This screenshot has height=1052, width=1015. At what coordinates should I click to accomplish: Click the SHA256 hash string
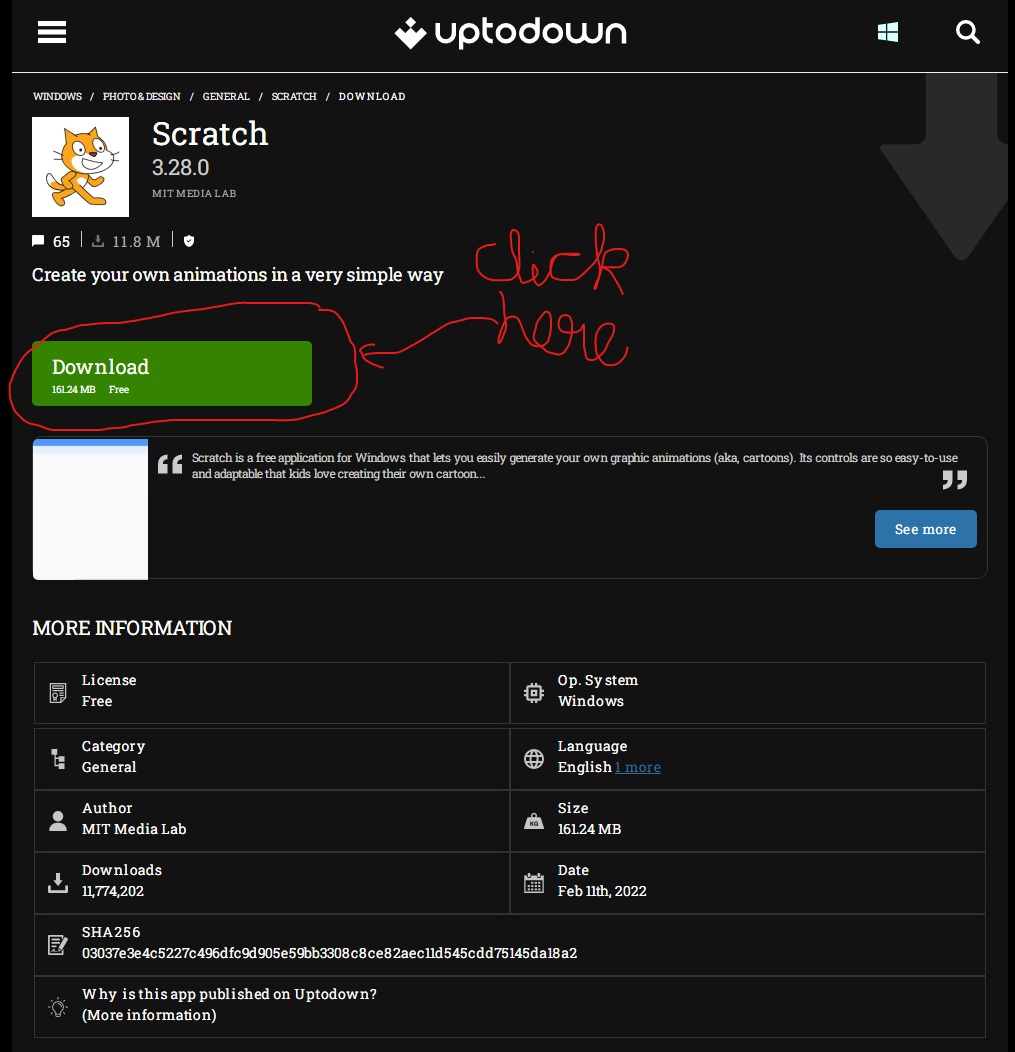click(329, 953)
